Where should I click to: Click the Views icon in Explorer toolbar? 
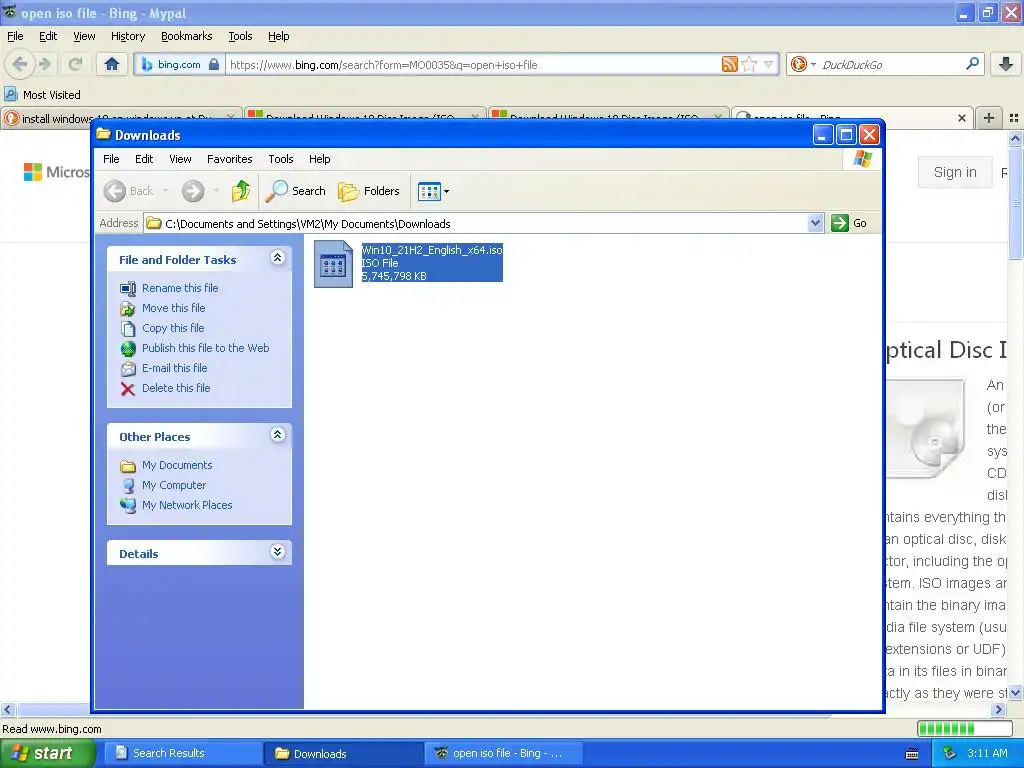[429, 191]
